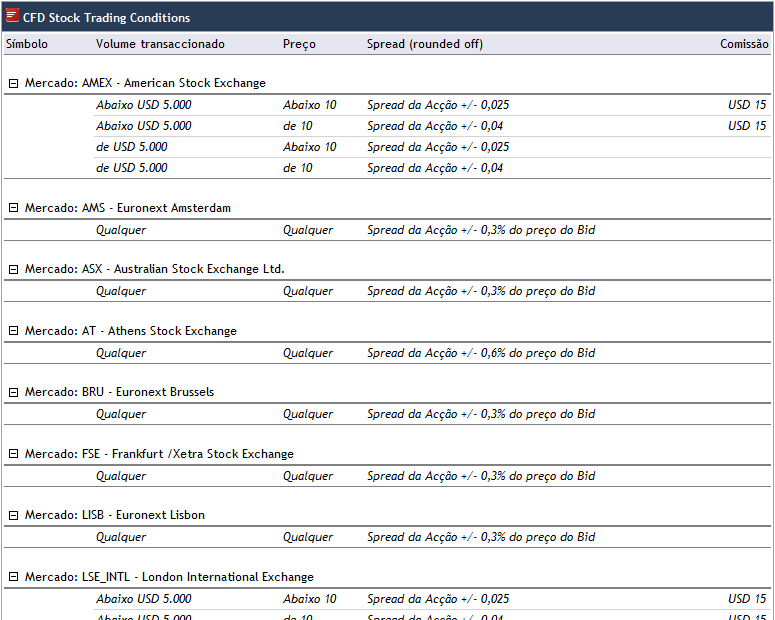
Task: Collapse the AMEX - American Stock Exchange group
Action: pos(14,83)
